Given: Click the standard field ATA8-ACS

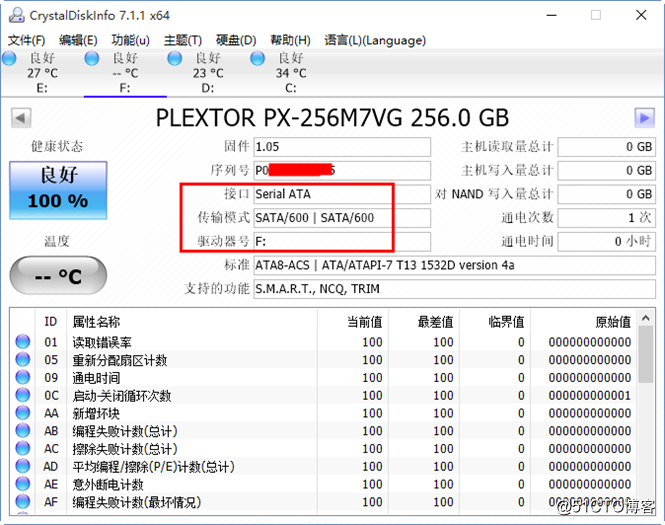Looking at the screenshot, I should 455,265.
